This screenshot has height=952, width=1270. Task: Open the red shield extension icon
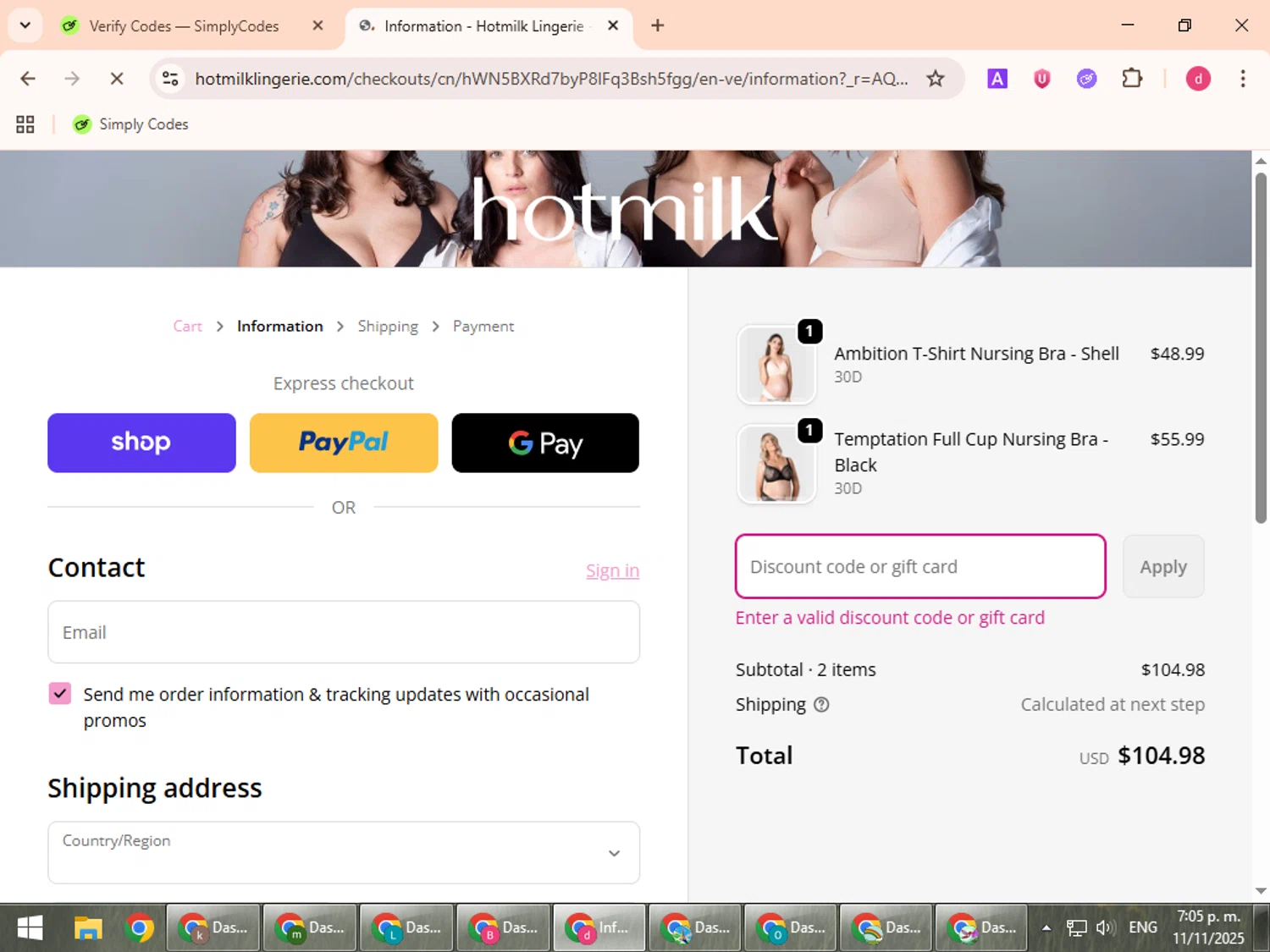pos(1042,79)
